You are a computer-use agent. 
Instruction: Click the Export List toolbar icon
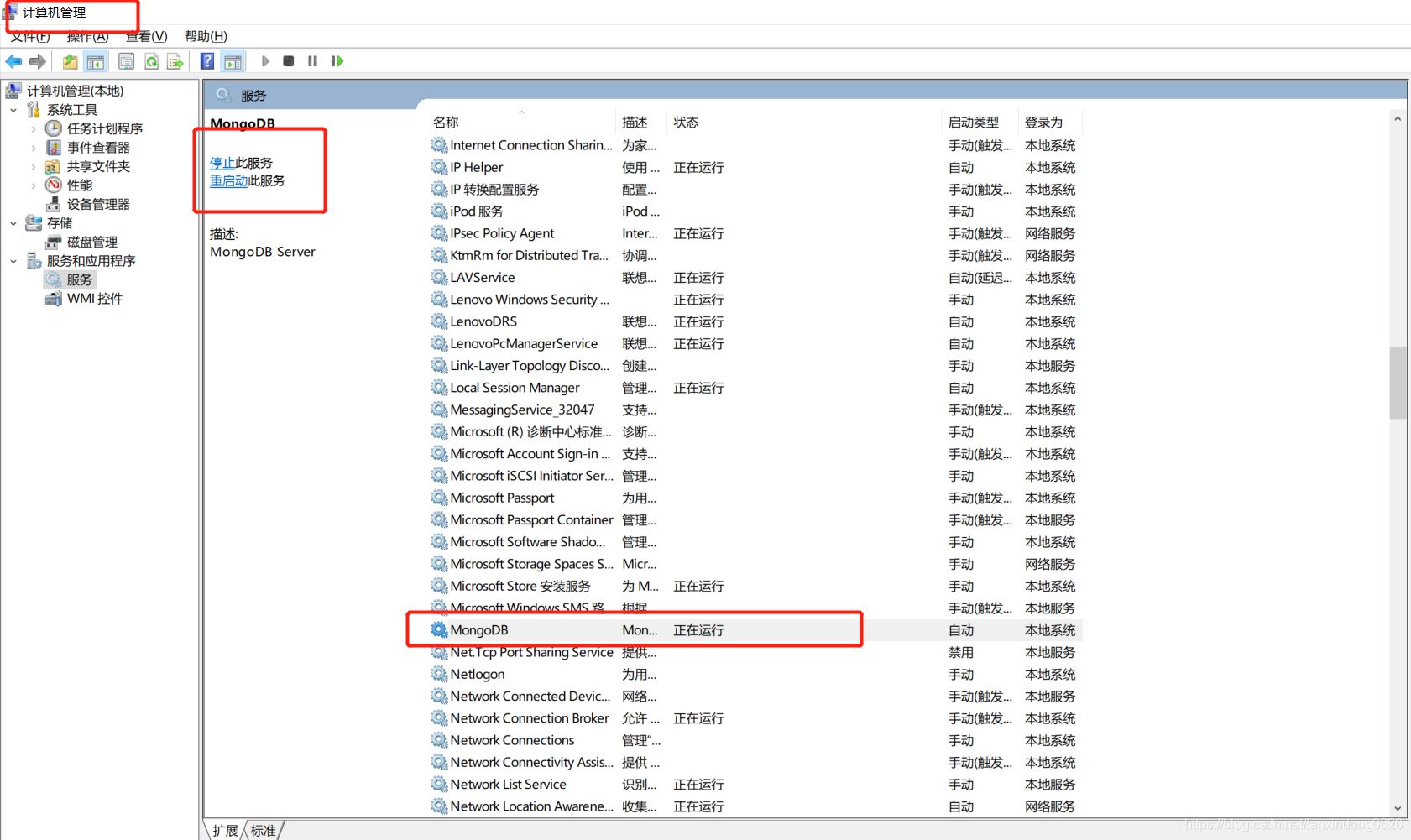pos(175,61)
